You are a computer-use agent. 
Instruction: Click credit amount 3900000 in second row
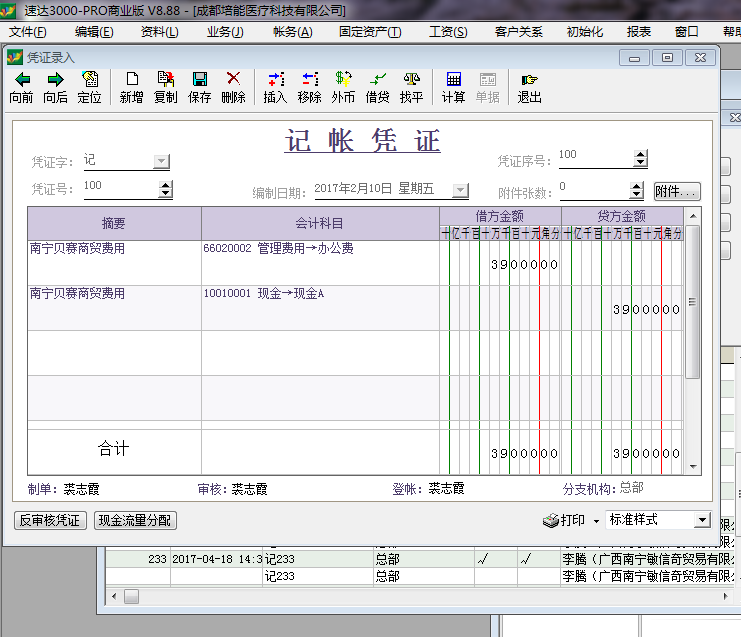pos(646,310)
